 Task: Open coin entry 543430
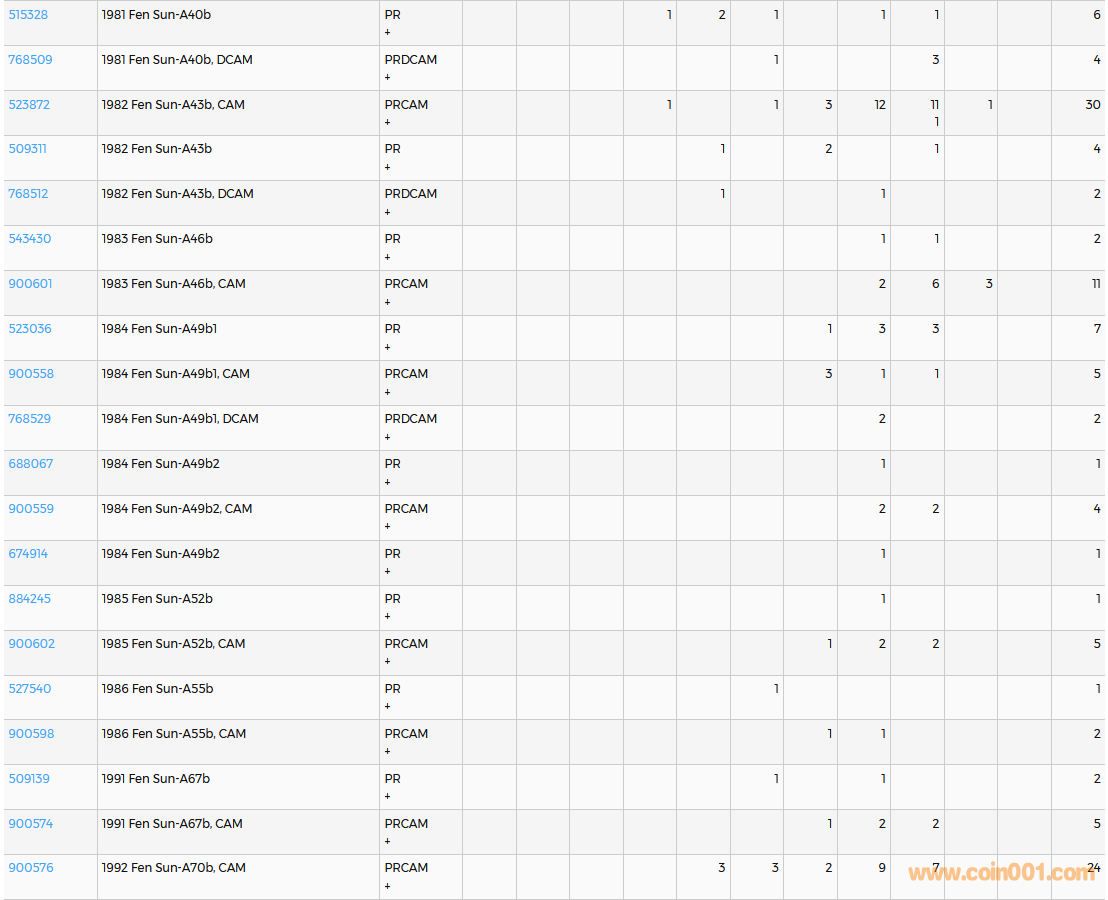(30, 239)
